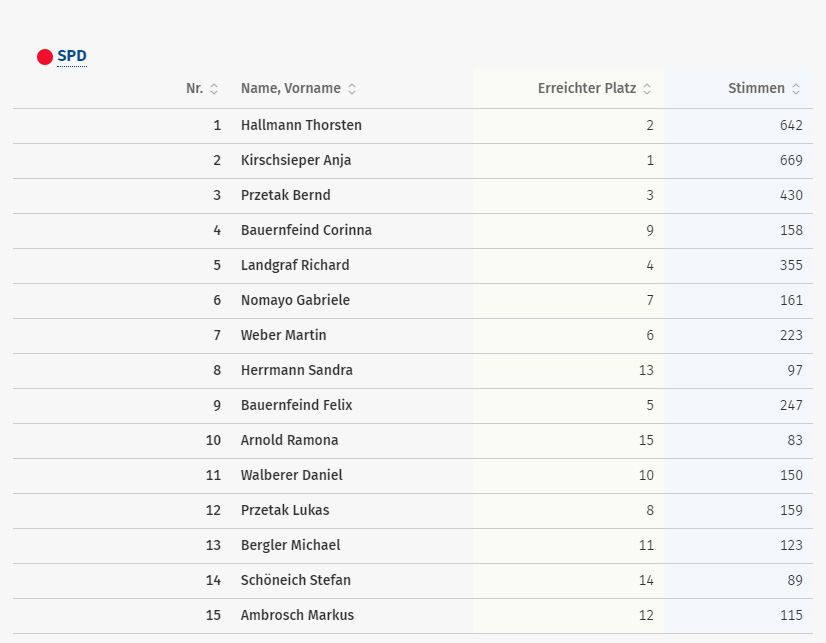Select the Ambrosch Markus row
The image size is (826, 643).
coord(413,616)
